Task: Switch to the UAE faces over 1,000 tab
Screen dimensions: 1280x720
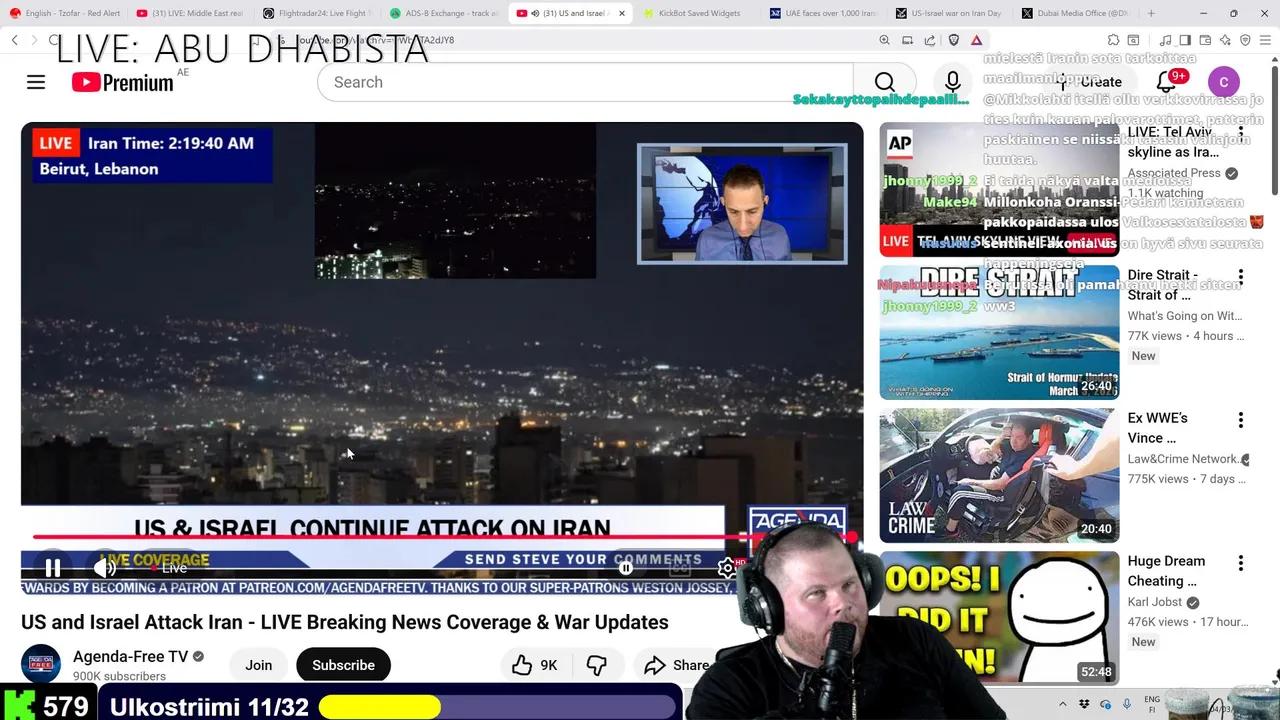Action: click(825, 13)
